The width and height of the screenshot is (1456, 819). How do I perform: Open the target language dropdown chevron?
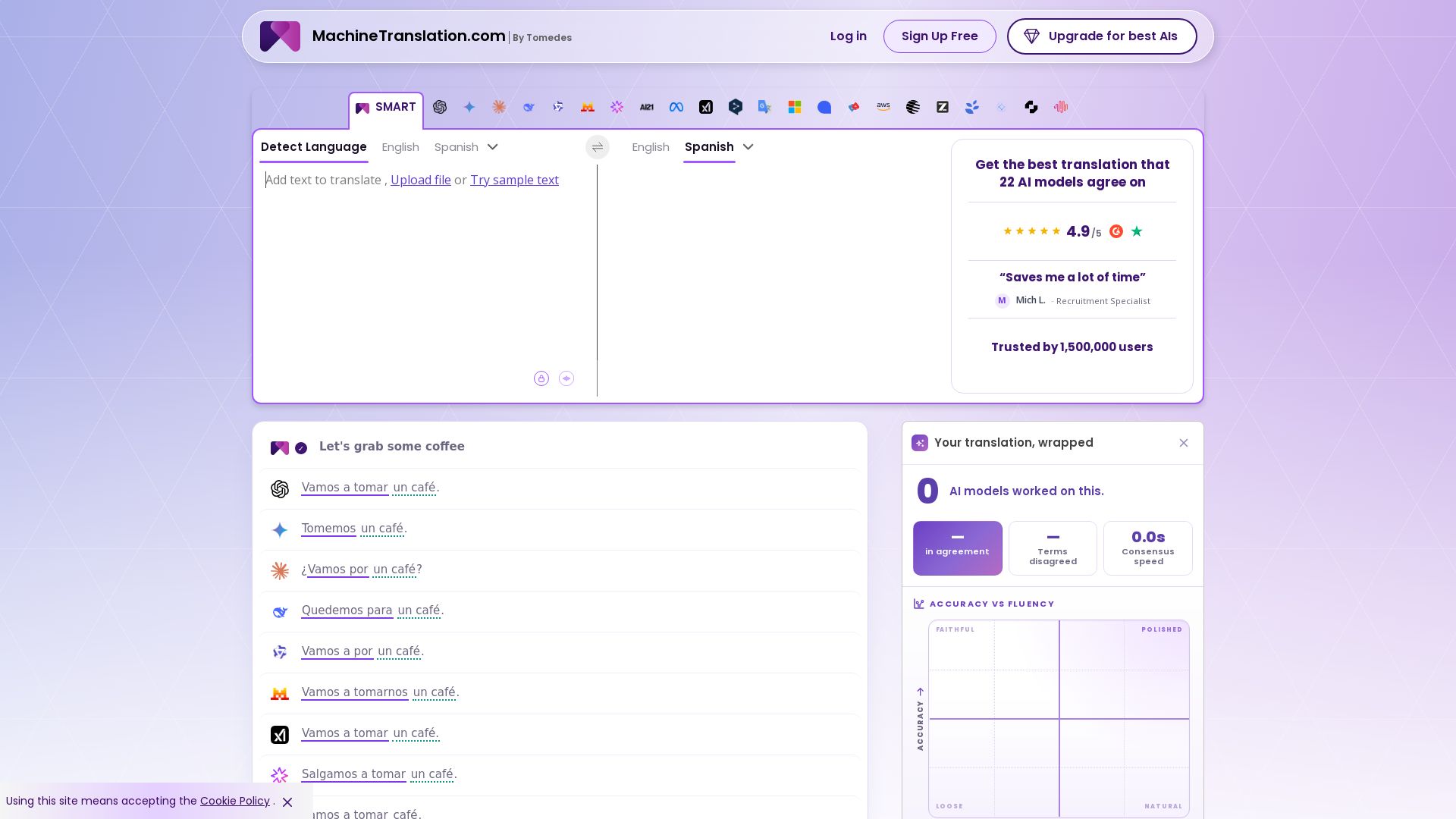point(748,147)
